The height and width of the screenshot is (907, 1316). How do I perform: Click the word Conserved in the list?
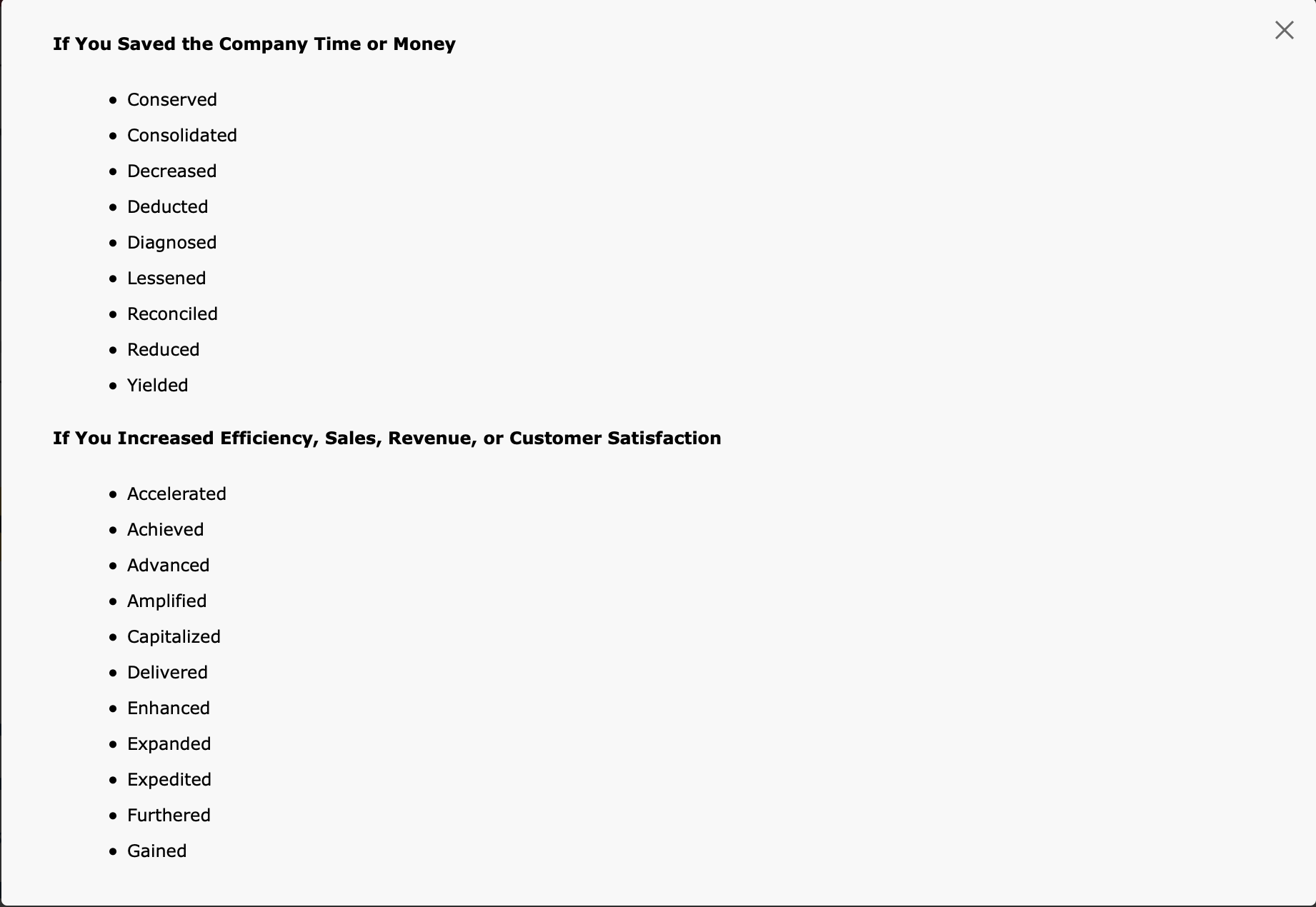172,100
